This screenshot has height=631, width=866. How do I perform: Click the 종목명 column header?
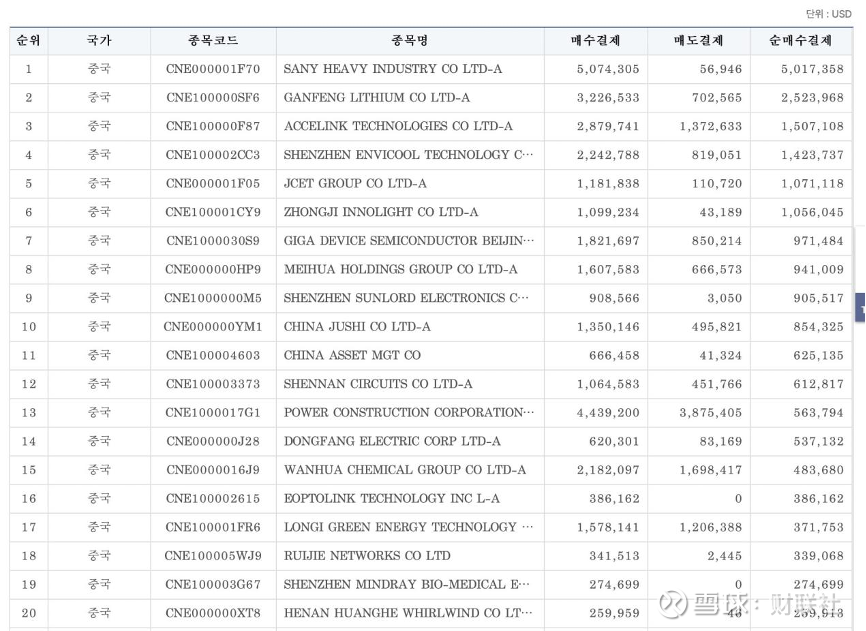(410, 40)
